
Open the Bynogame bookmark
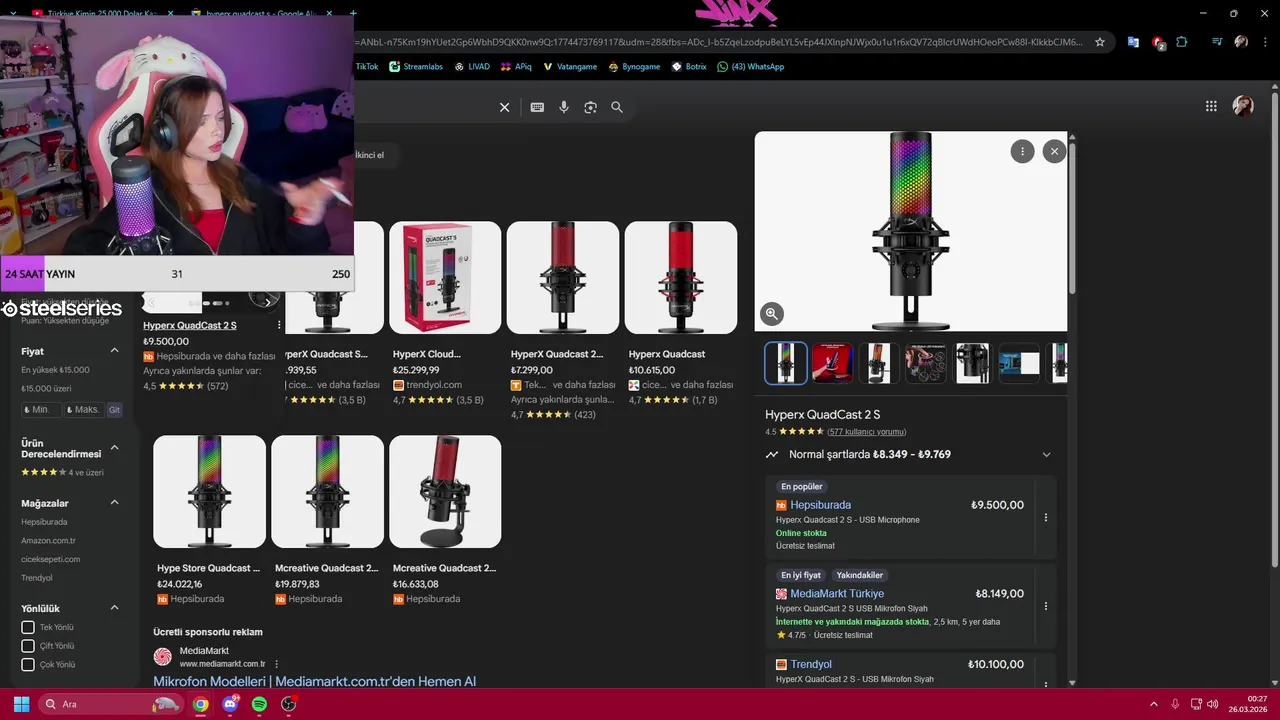tap(634, 66)
